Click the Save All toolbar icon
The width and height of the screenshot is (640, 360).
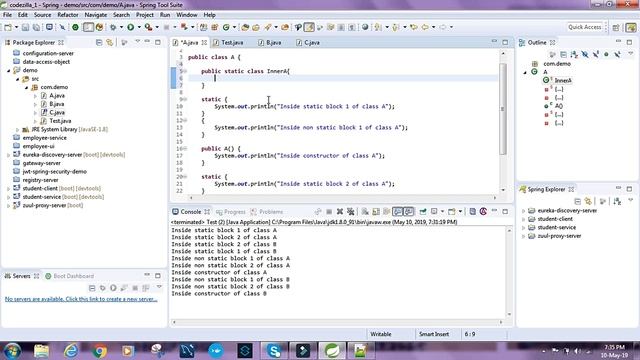[36, 27]
